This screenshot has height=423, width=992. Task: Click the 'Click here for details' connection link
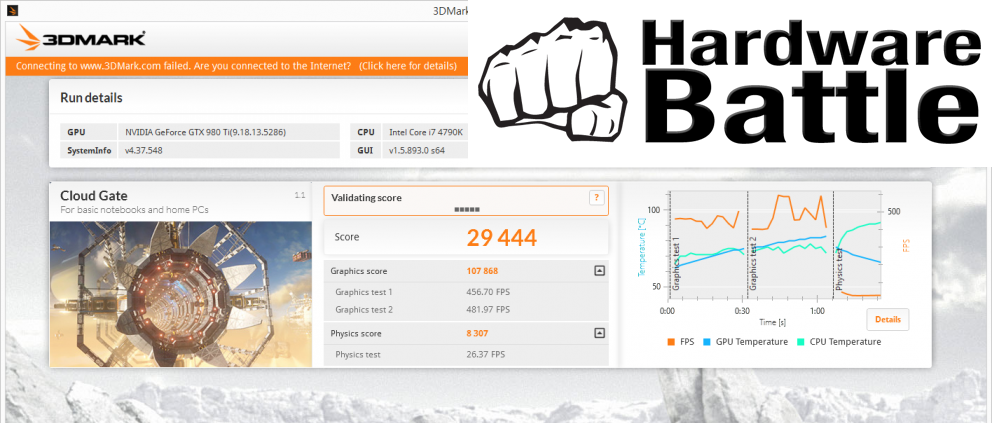(x=409, y=66)
